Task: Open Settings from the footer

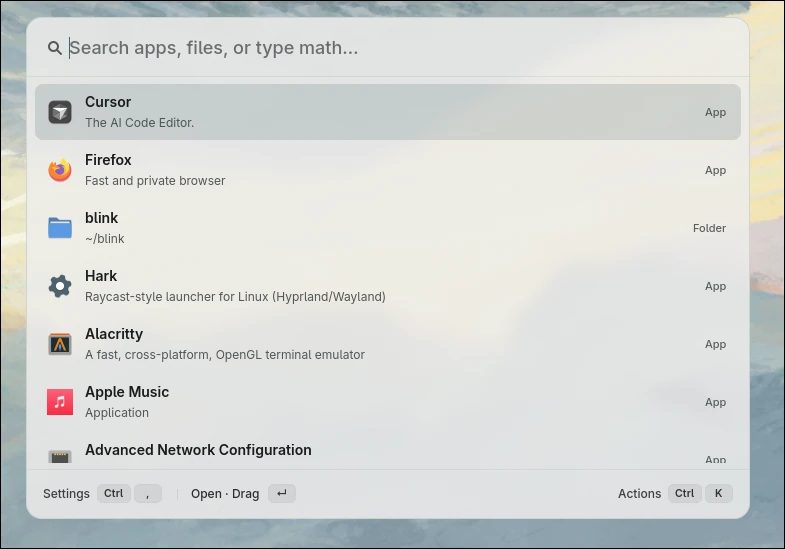Action: click(66, 494)
